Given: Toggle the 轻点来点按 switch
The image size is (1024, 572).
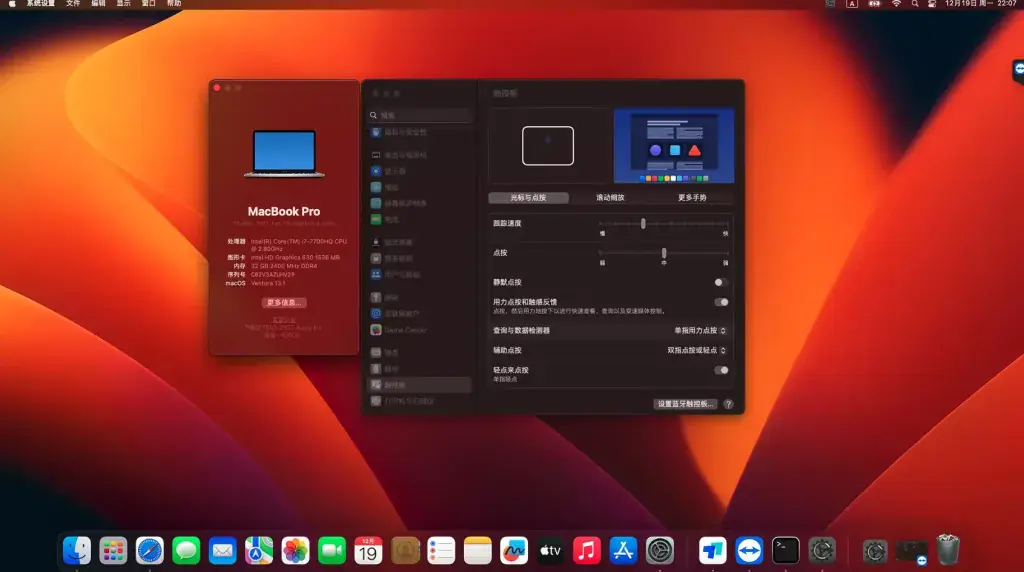Looking at the screenshot, I should pyautogui.click(x=721, y=370).
